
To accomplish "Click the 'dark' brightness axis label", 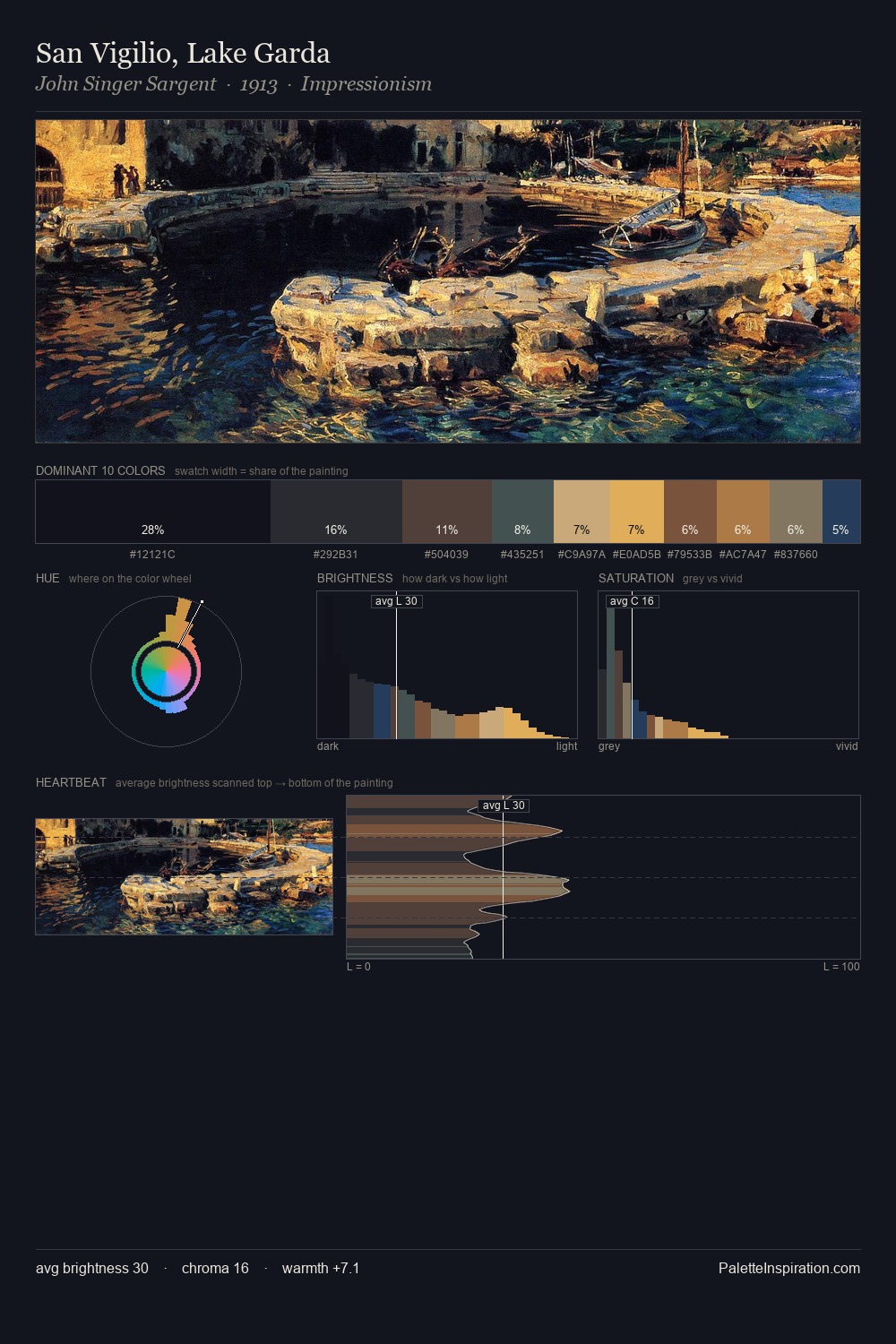I will [x=328, y=746].
